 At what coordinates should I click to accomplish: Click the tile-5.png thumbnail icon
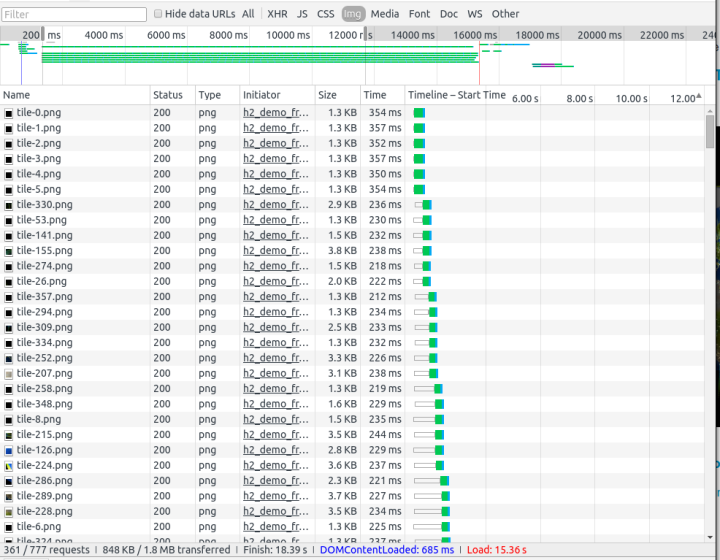pyautogui.click(x=9, y=190)
